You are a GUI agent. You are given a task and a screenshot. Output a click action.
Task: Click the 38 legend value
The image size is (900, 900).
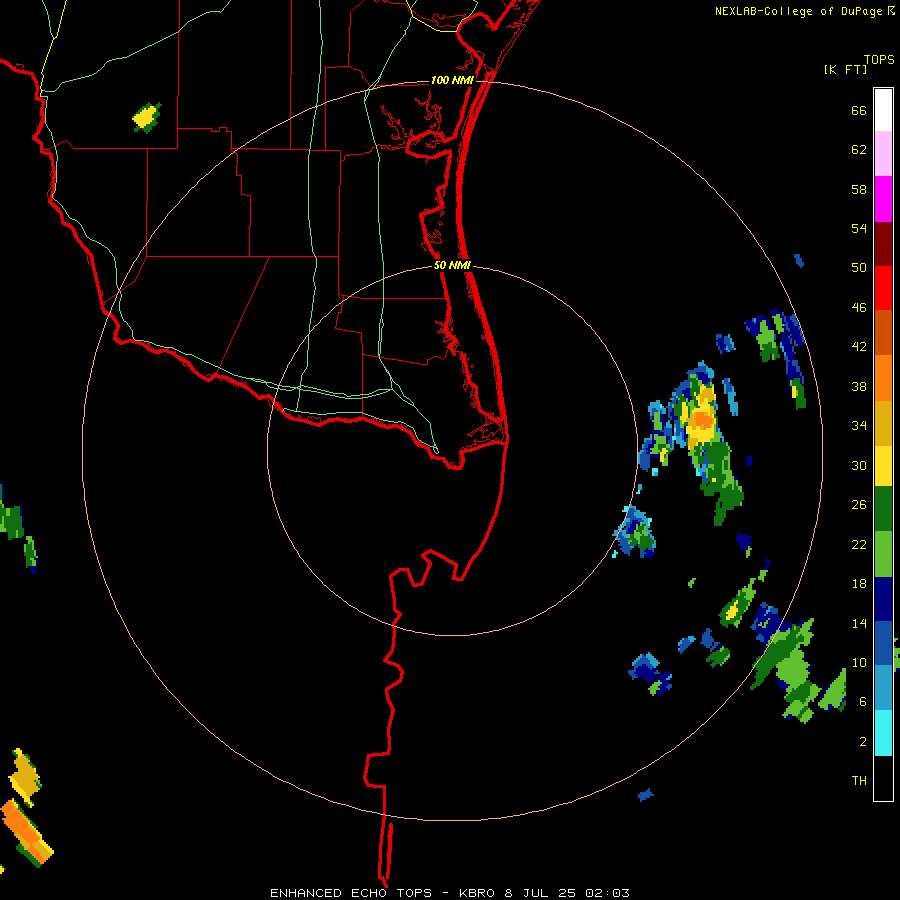[859, 386]
